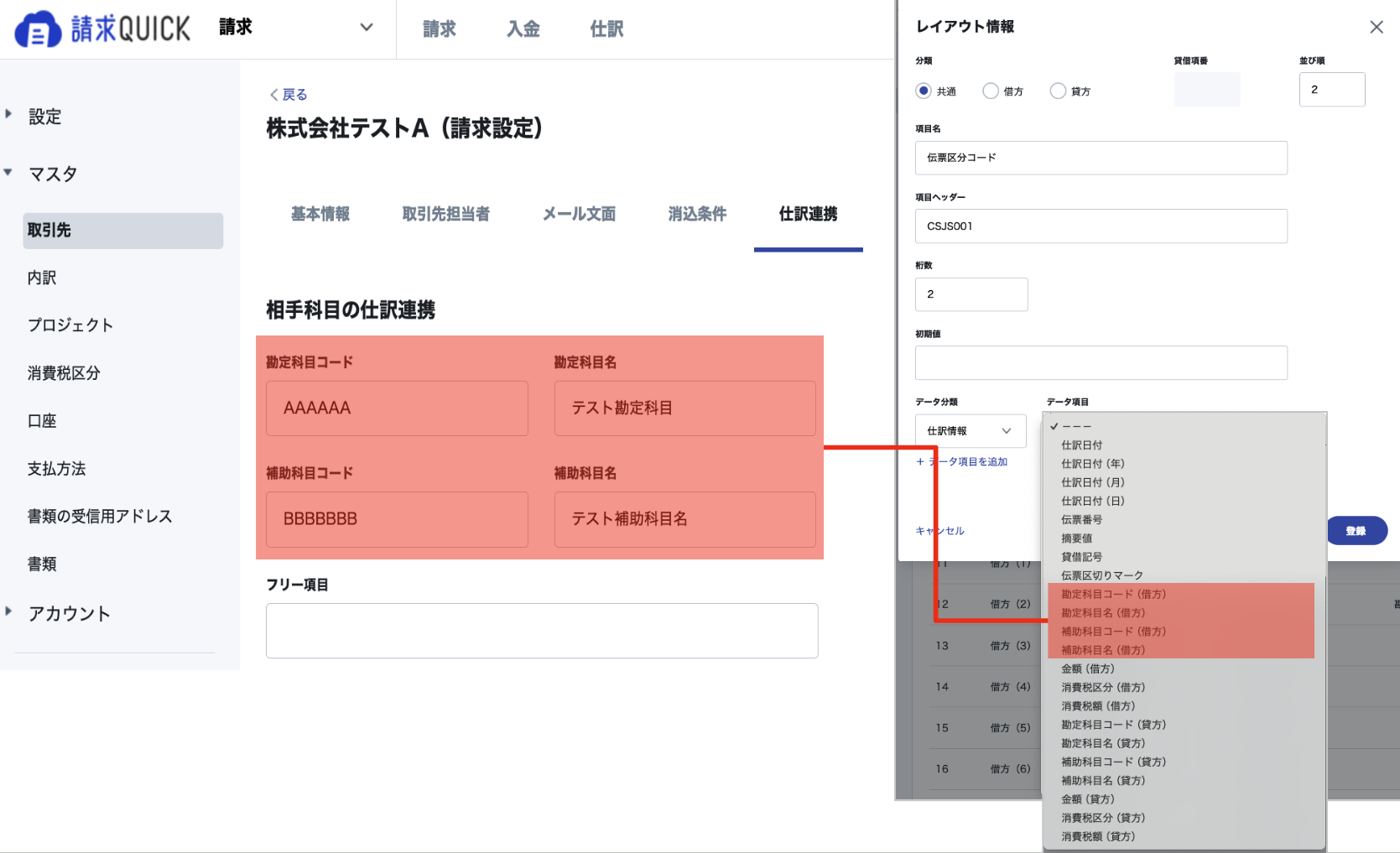Image resolution: width=1400 pixels, height=853 pixels.
Task: Click table row 13 借方 (3)
Action: point(983,646)
